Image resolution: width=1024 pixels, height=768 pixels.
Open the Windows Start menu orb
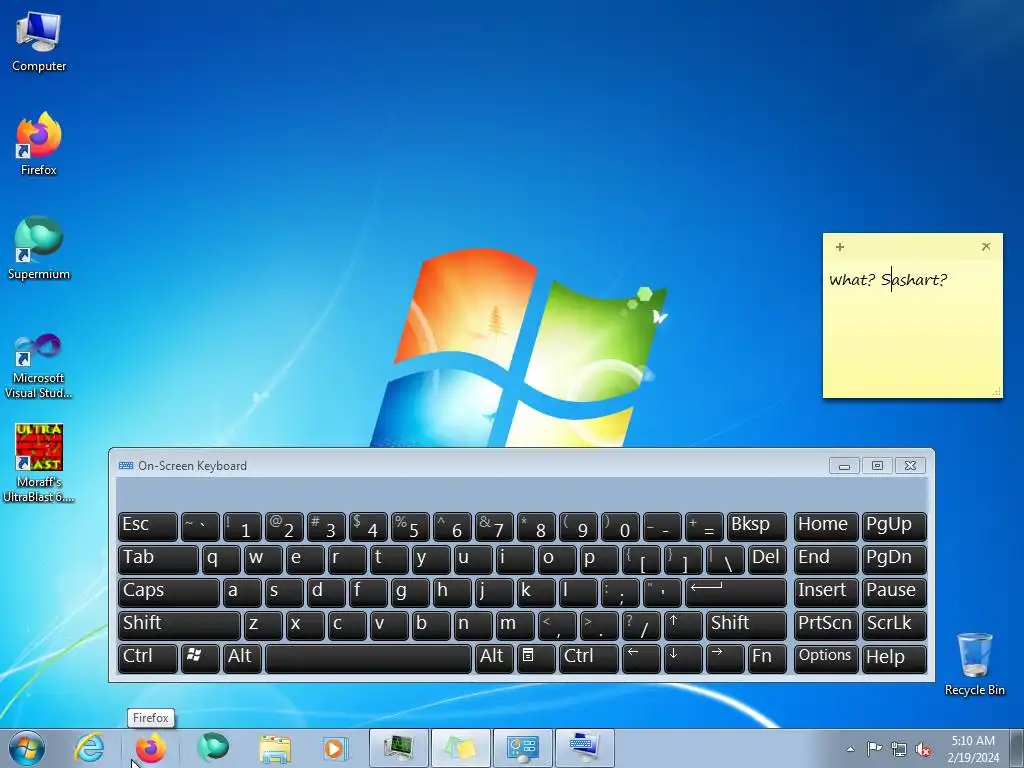tap(27, 748)
